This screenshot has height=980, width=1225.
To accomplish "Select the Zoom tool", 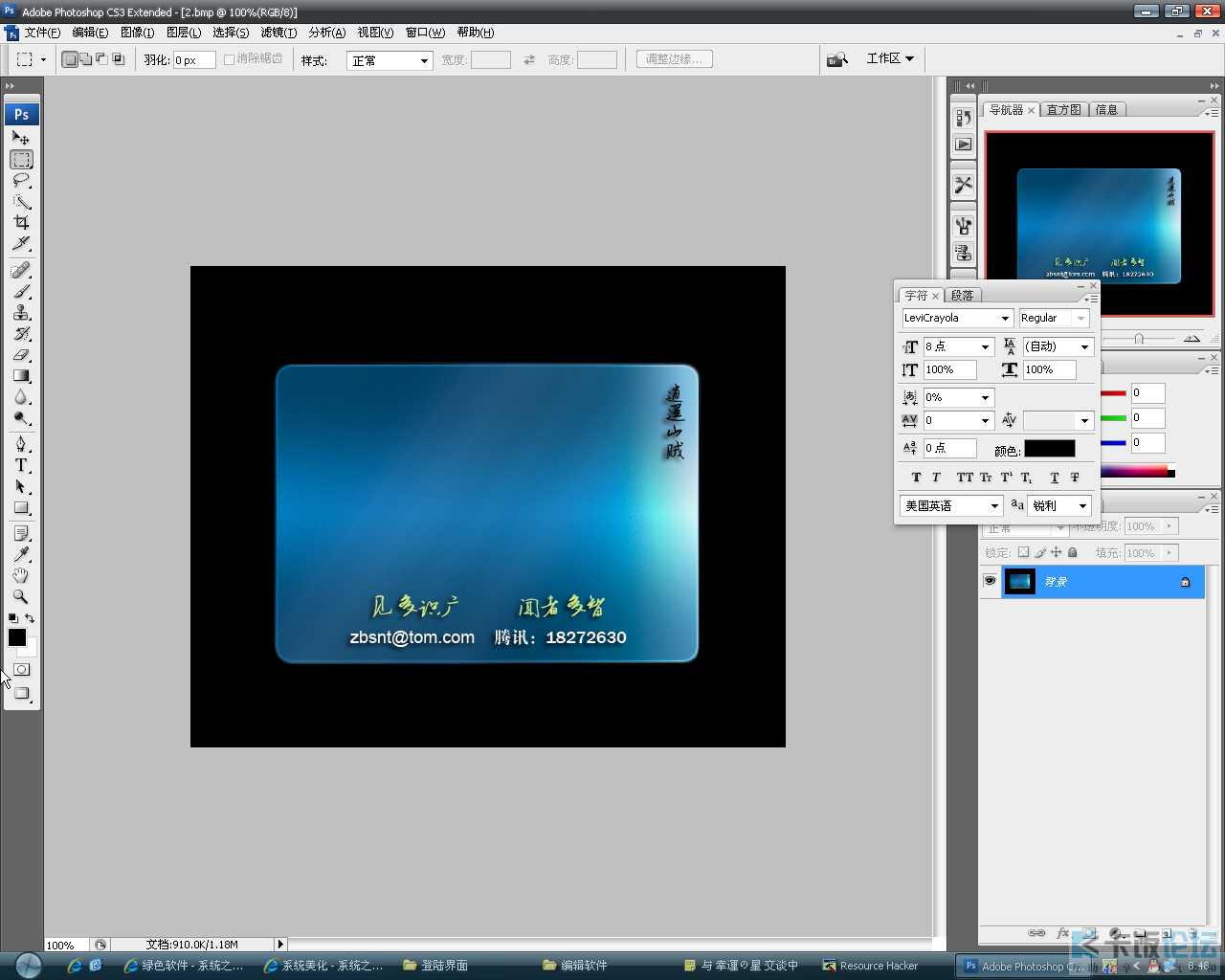I will click(21, 596).
